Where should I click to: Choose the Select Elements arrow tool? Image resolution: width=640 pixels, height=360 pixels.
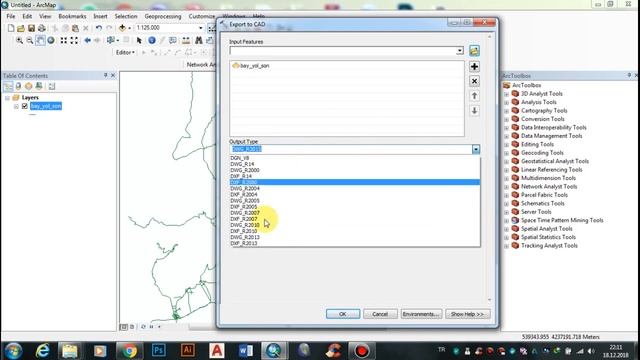139,40
